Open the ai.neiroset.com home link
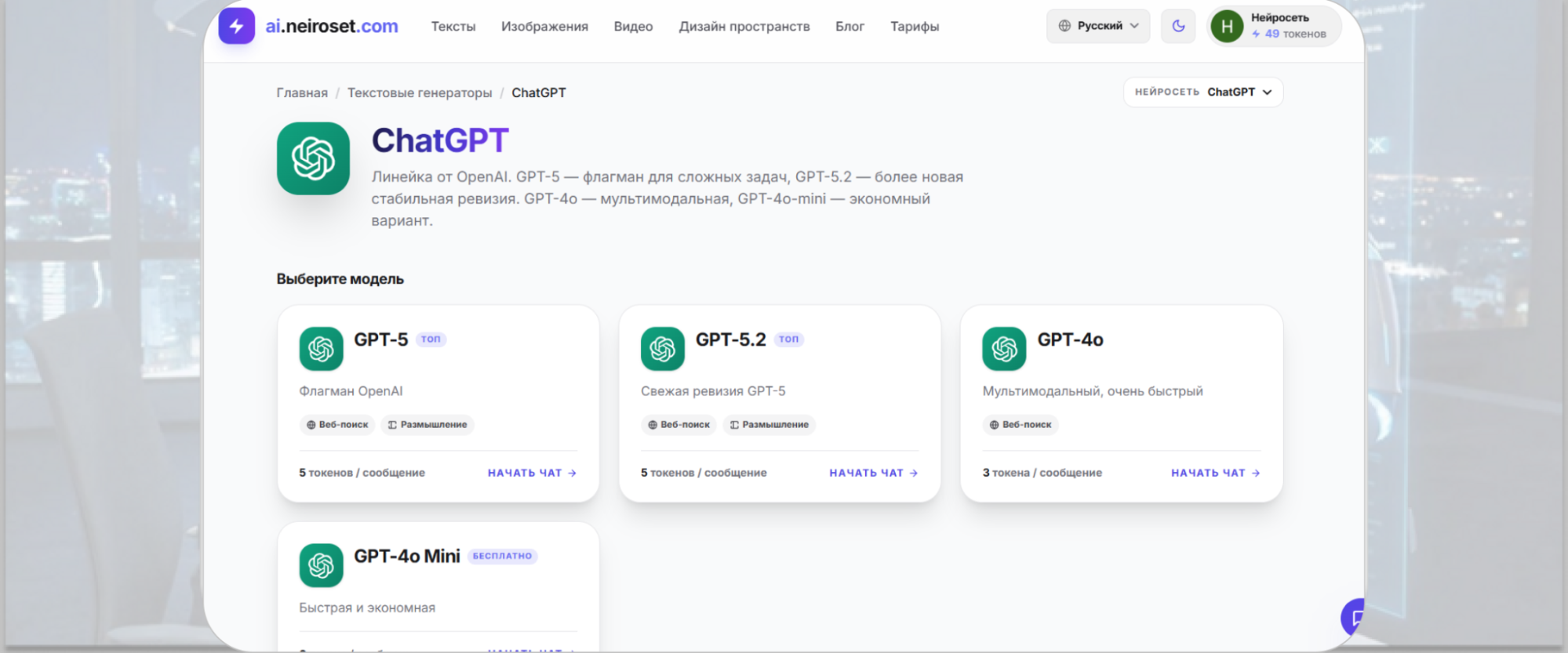This screenshot has width=1568, height=653. [x=332, y=26]
